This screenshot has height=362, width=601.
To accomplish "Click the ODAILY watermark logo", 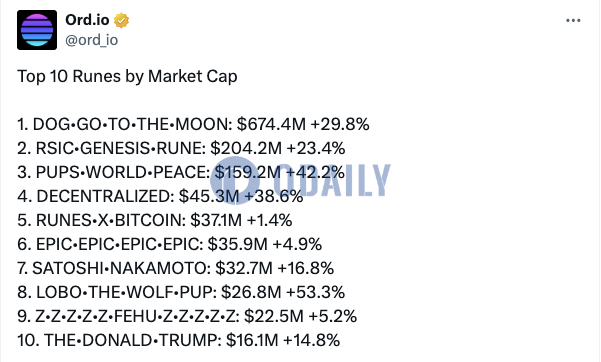I will click(300, 180).
